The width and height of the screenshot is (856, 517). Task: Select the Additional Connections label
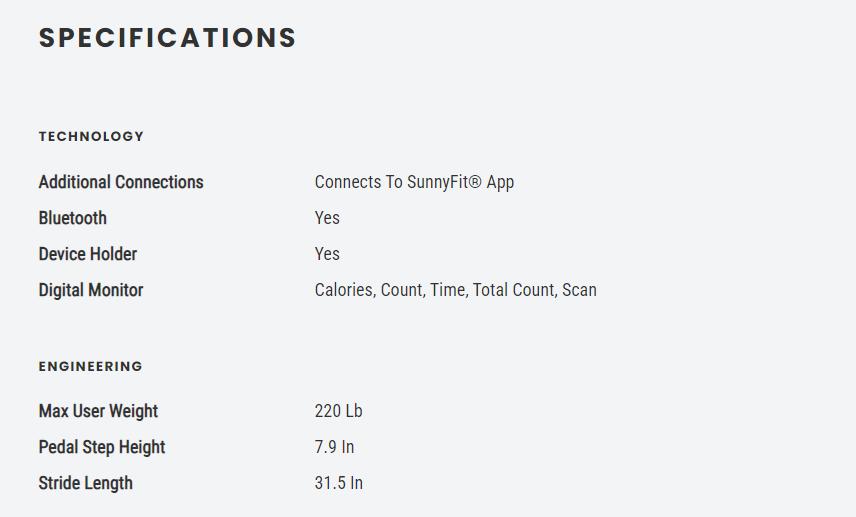click(x=121, y=182)
